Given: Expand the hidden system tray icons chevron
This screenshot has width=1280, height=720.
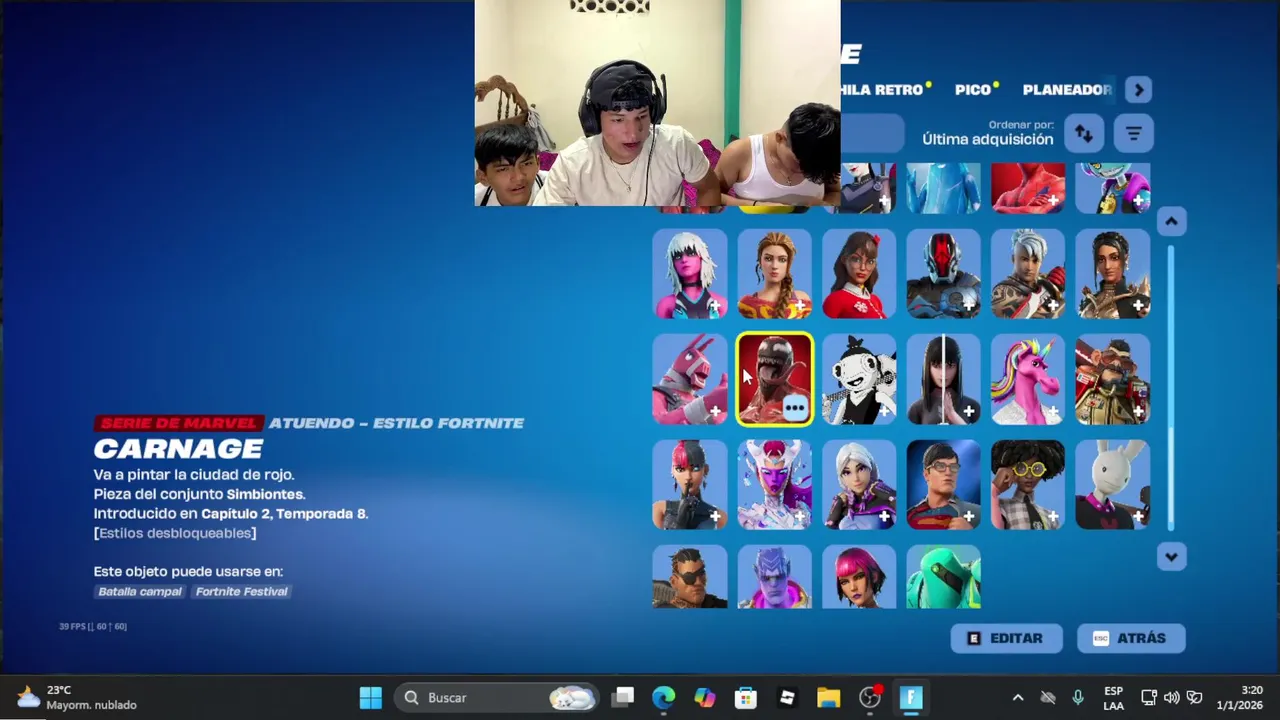Looking at the screenshot, I should coord(1018,698).
